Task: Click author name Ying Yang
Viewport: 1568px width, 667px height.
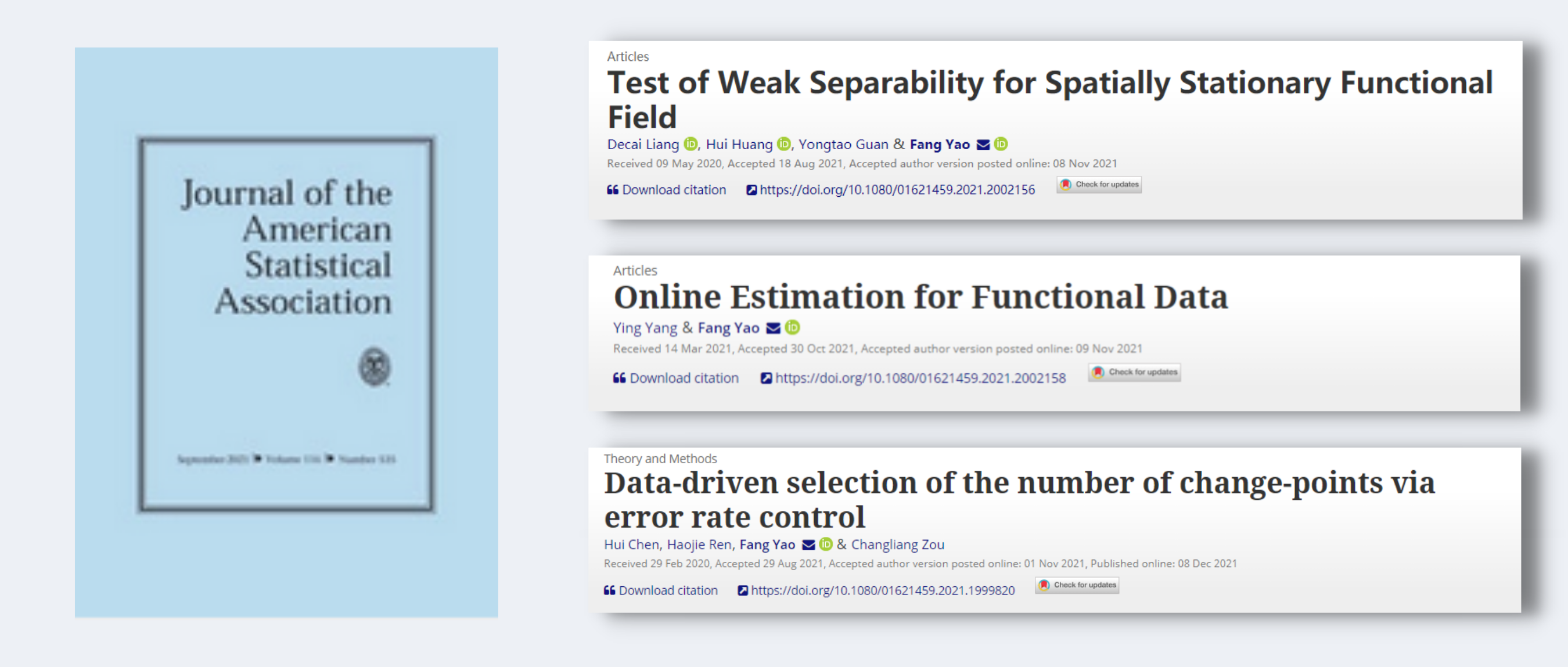Action: 645,329
